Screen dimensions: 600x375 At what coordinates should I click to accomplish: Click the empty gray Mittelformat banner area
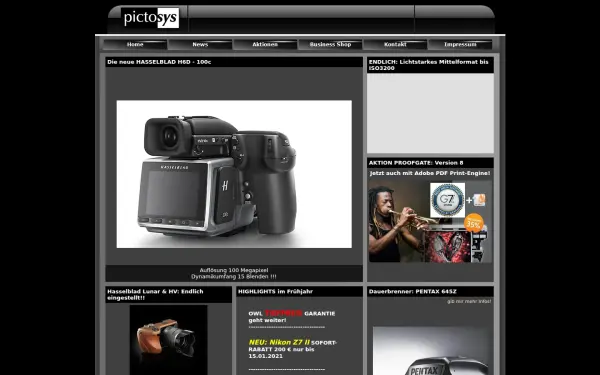pyautogui.click(x=430, y=113)
